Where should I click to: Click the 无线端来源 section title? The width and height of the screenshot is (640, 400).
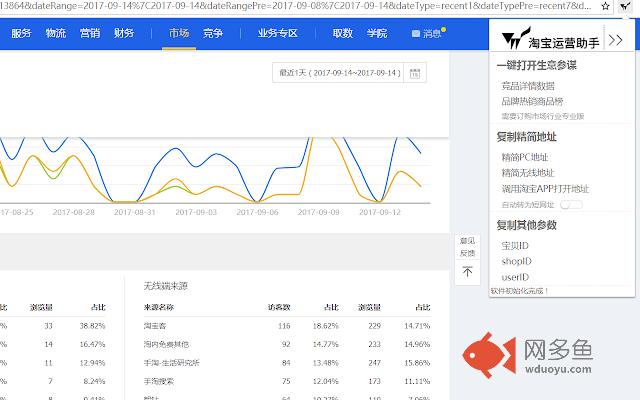[x=165, y=286]
